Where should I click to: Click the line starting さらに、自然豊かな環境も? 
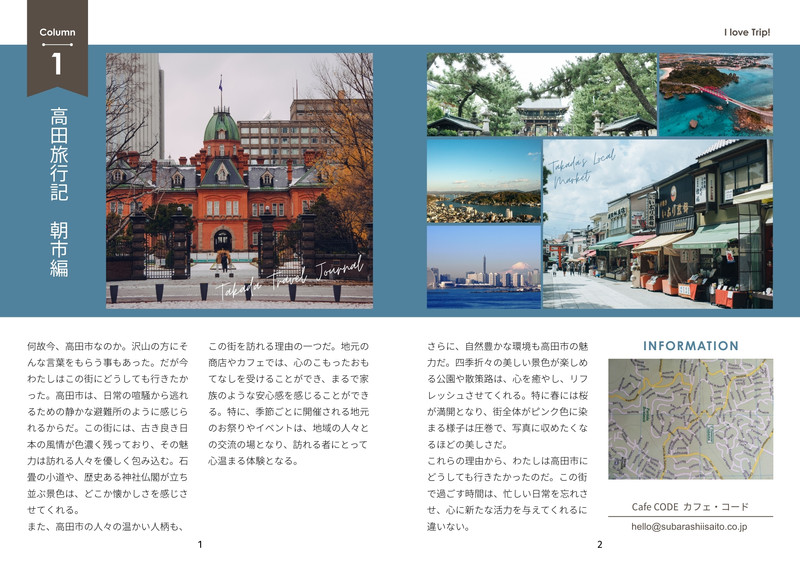coord(508,347)
